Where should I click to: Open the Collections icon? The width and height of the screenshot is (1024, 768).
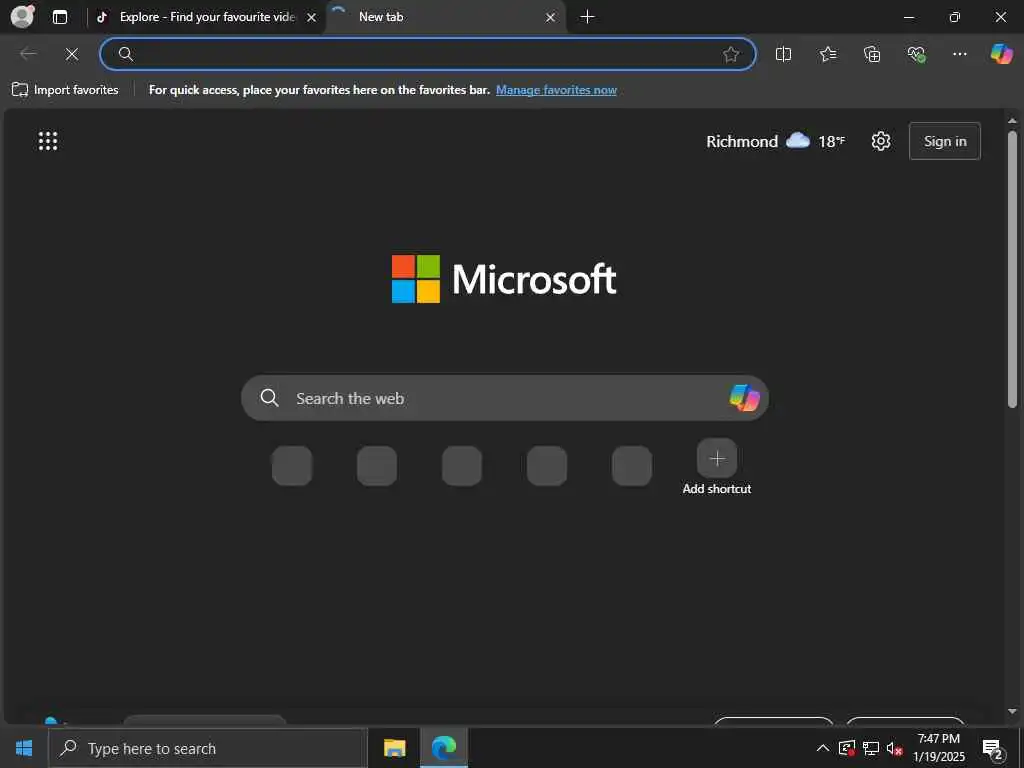tap(872, 54)
